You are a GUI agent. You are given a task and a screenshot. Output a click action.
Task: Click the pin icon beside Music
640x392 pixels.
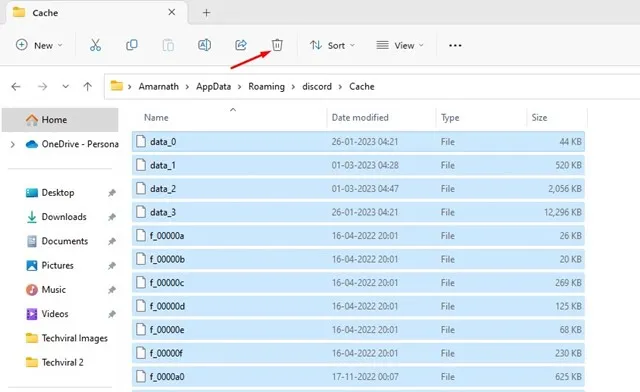[x=112, y=290]
